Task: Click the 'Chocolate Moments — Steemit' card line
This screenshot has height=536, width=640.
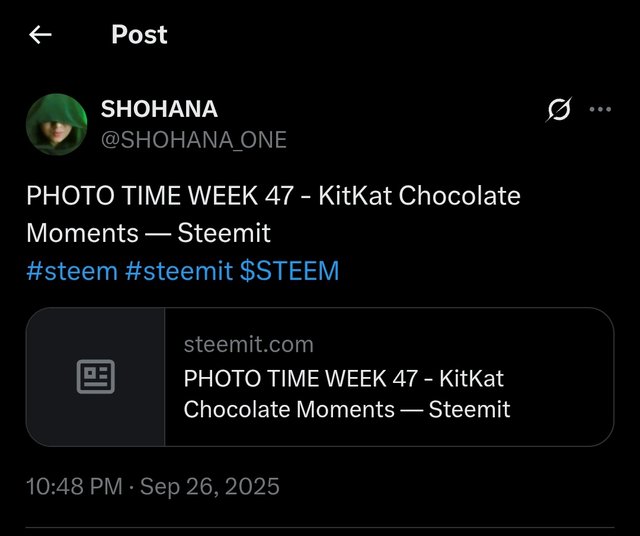Action: coord(347,409)
